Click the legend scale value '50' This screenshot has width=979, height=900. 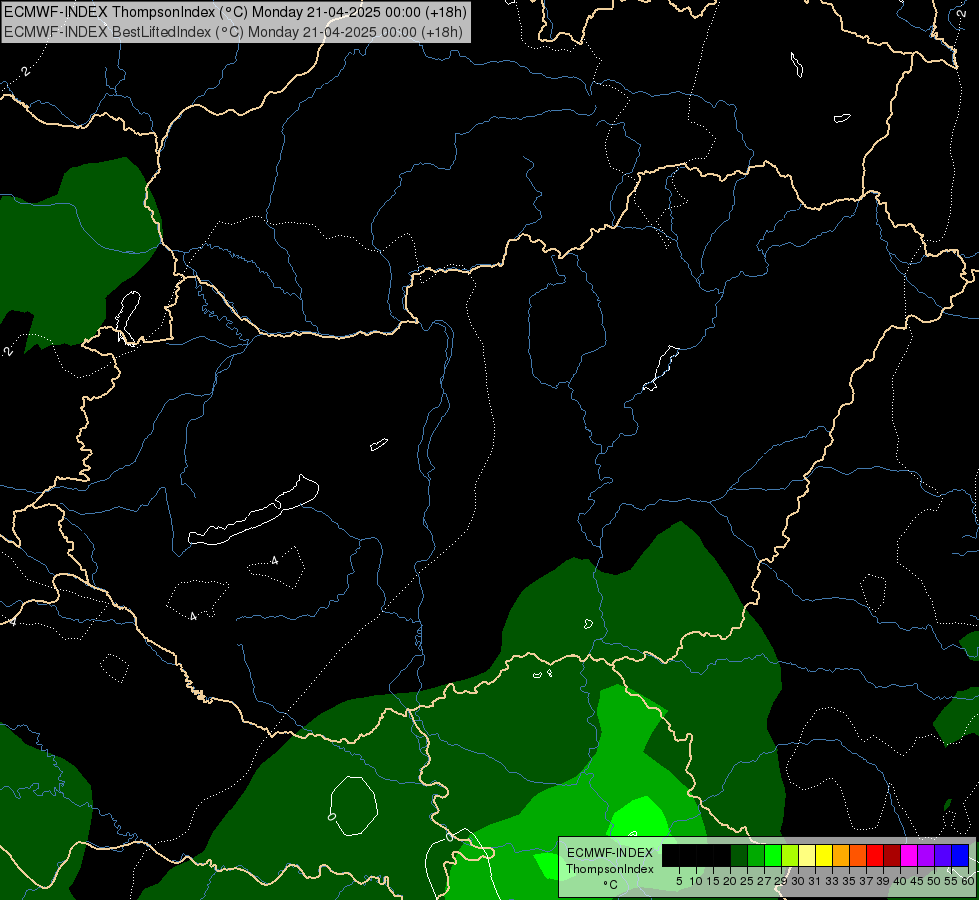click(934, 881)
